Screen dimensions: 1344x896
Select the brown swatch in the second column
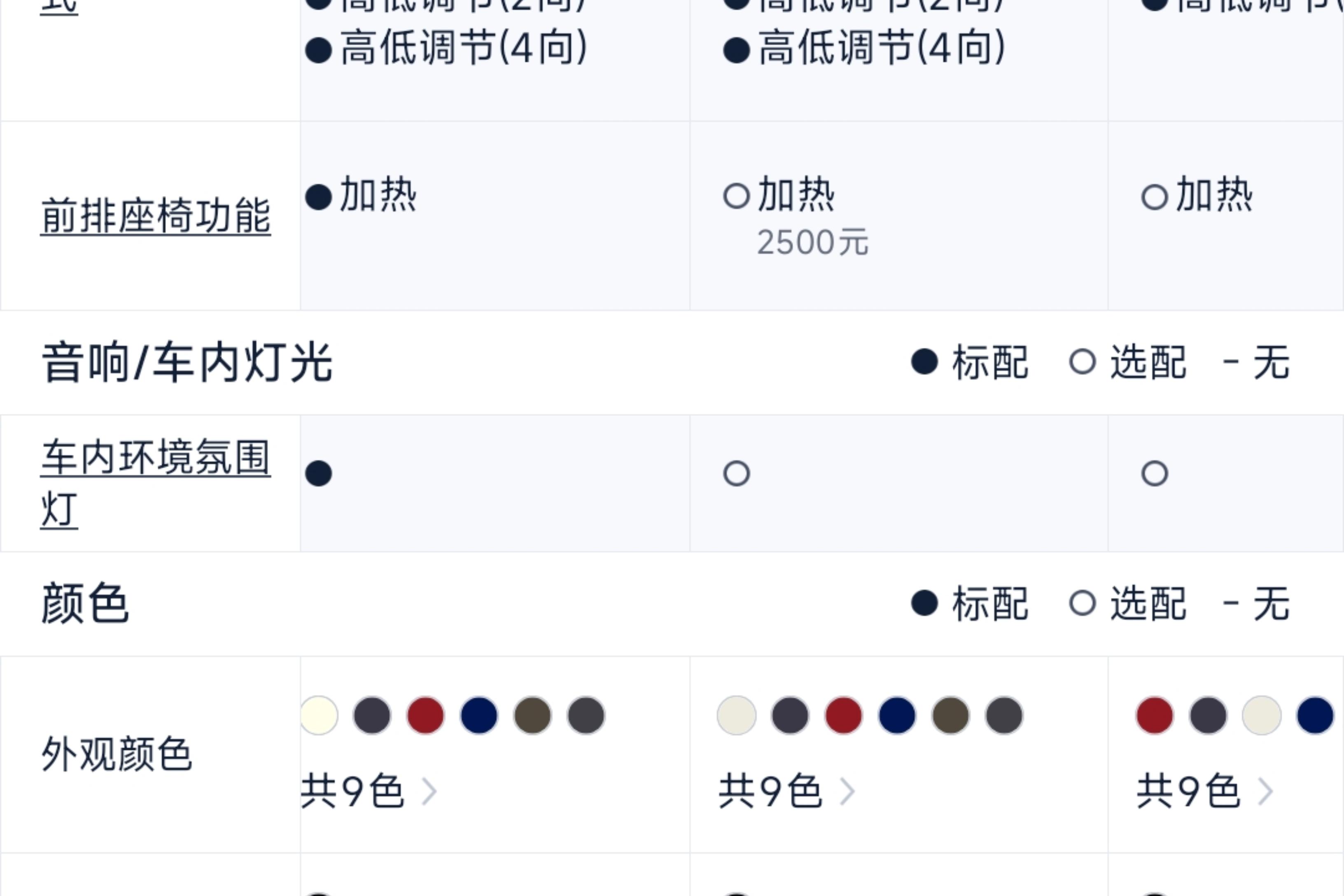(x=951, y=715)
